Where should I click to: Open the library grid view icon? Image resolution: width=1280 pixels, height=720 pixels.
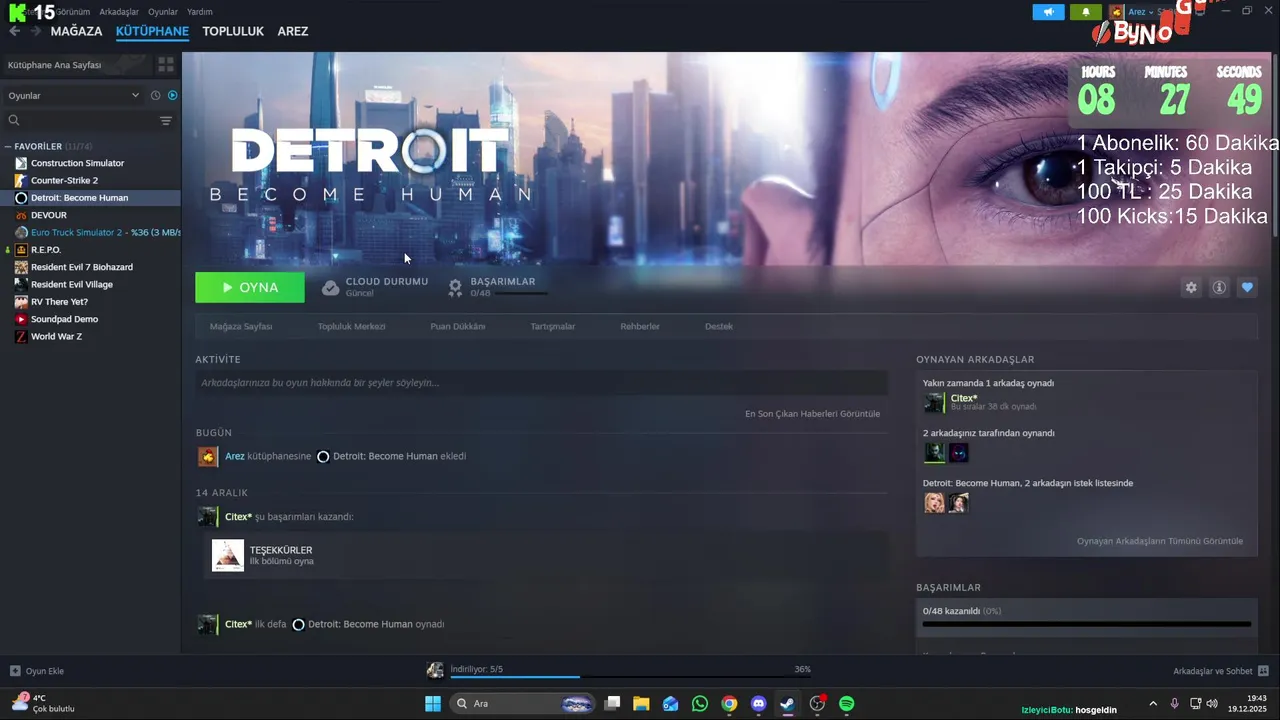[x=166, y=64]
